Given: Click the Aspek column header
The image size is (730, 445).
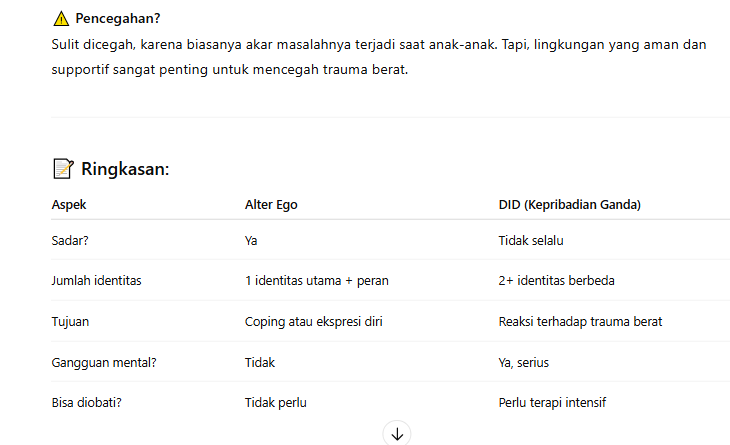Looking at the screenshot, I should 69,205.
